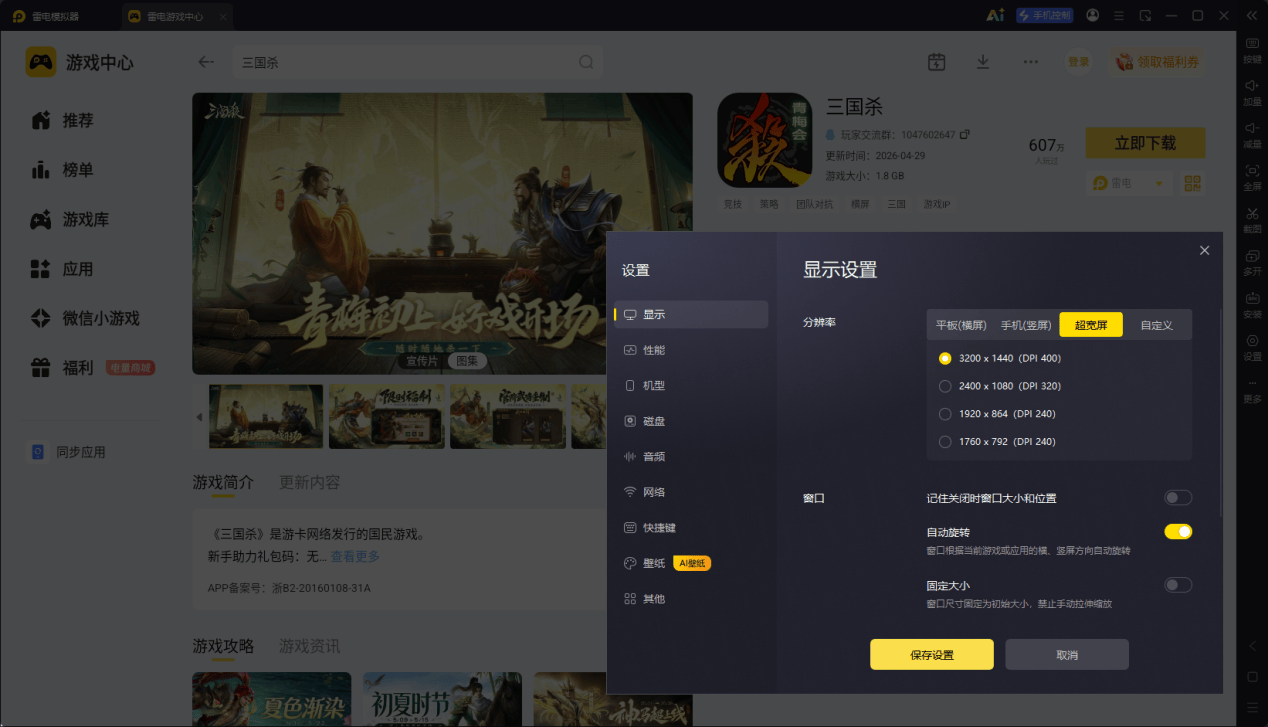The width and height of the screenshot is (1268, 727).
Task: Select the 手机(竖屏) resolution tab
Action: [x=1026, y=325]
